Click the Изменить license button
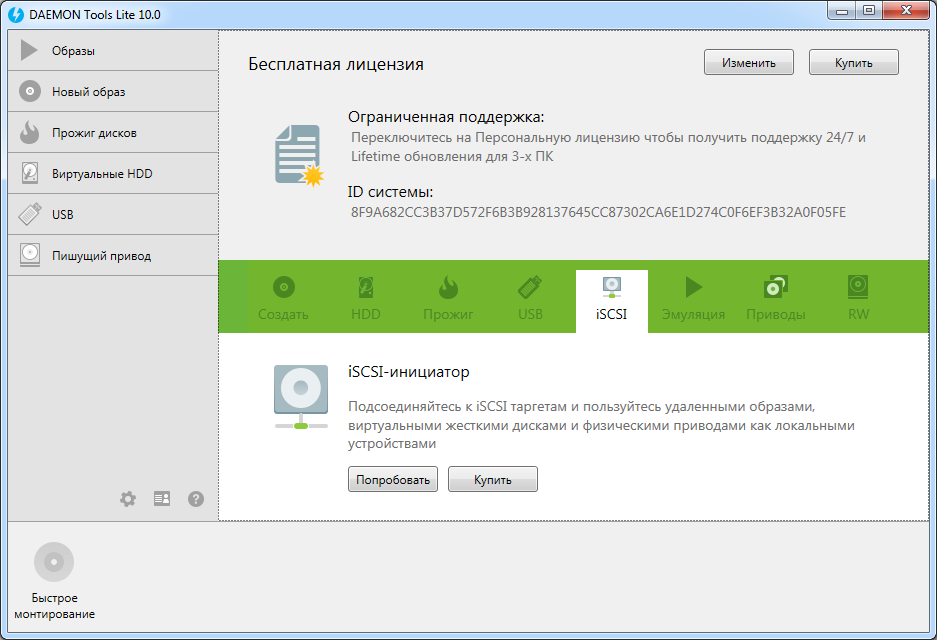The height and width of the screenshot is (640, 937). (x=749, y=63)
